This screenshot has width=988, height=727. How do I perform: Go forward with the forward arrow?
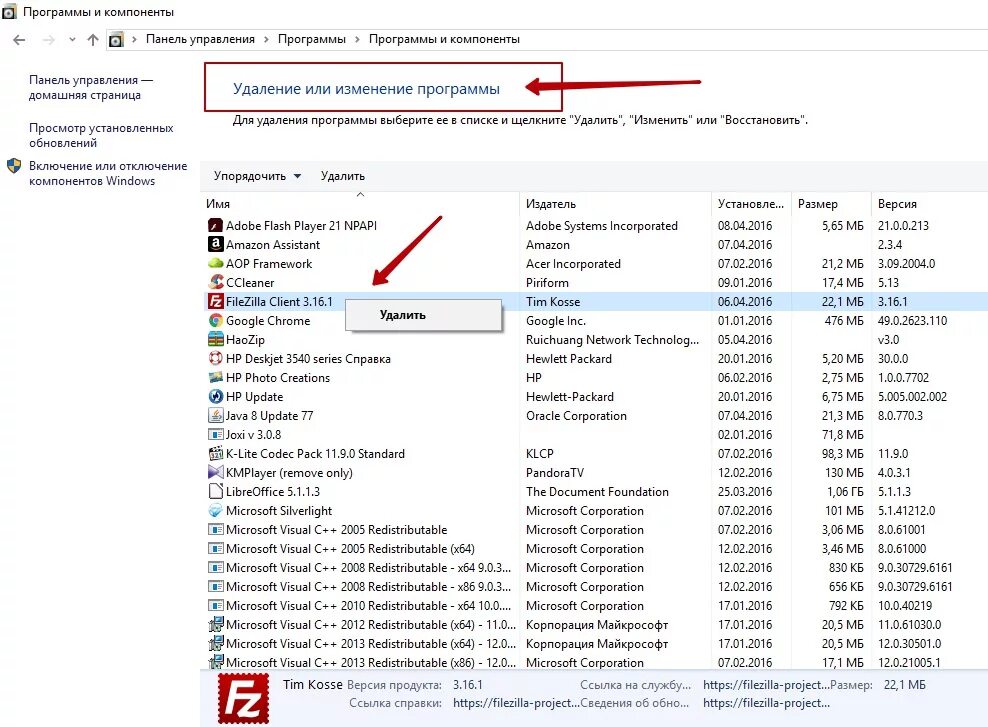[49, 40]
